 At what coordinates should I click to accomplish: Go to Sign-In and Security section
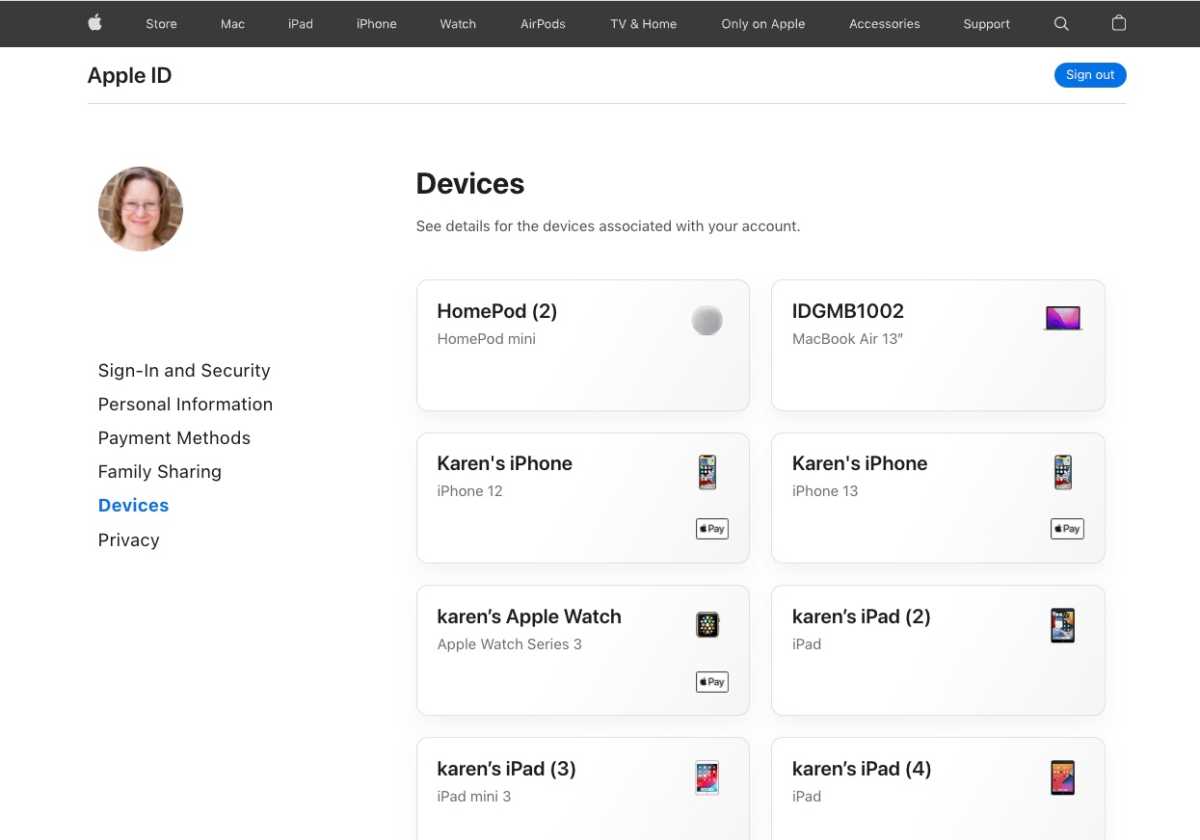point(184,370)
